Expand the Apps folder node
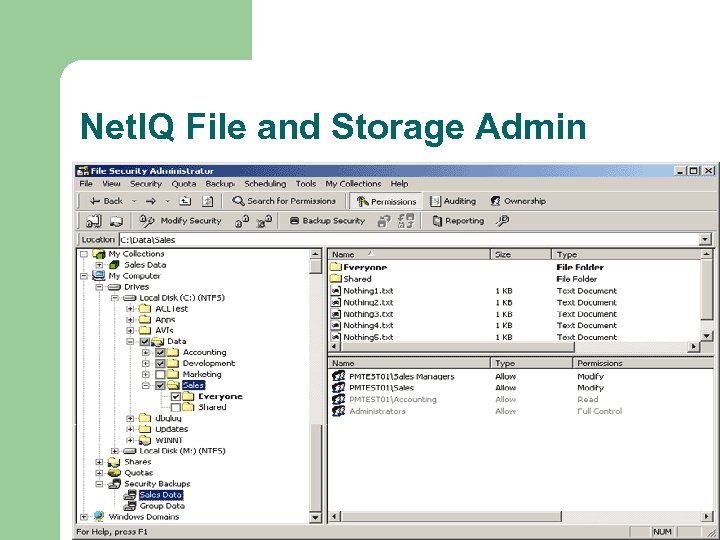720x540 pixels. point(130,320)
